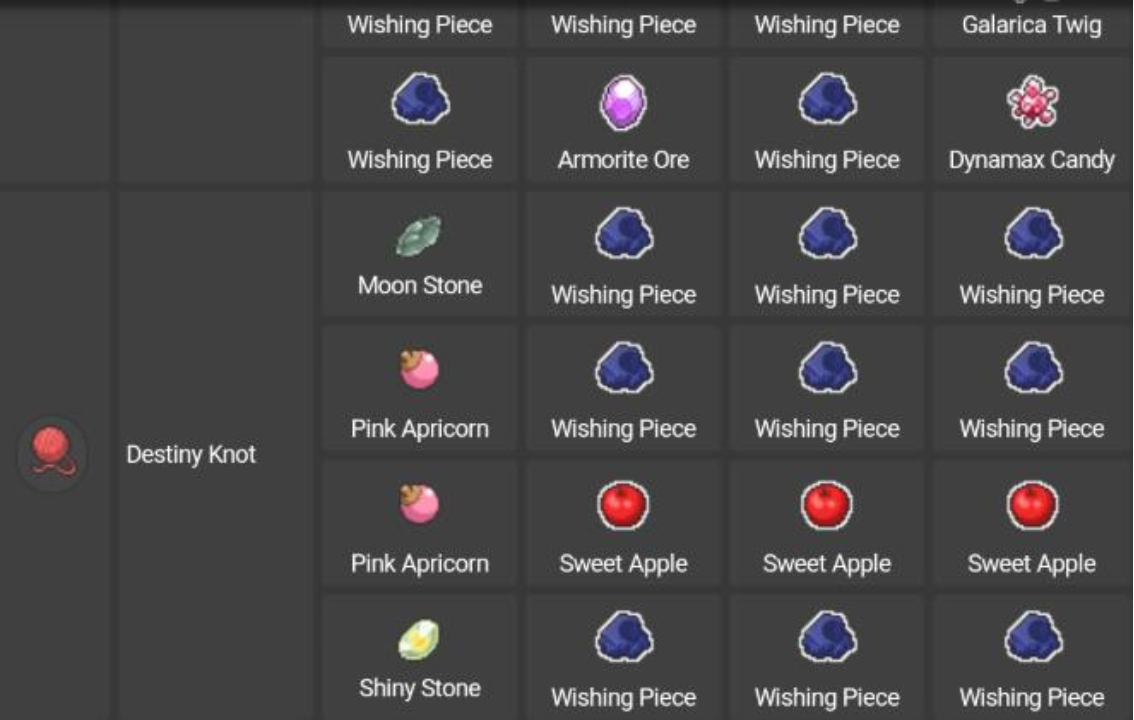Click the Wishing Piece icon directly below Dynamax Candy

(x=1031, y=237)
